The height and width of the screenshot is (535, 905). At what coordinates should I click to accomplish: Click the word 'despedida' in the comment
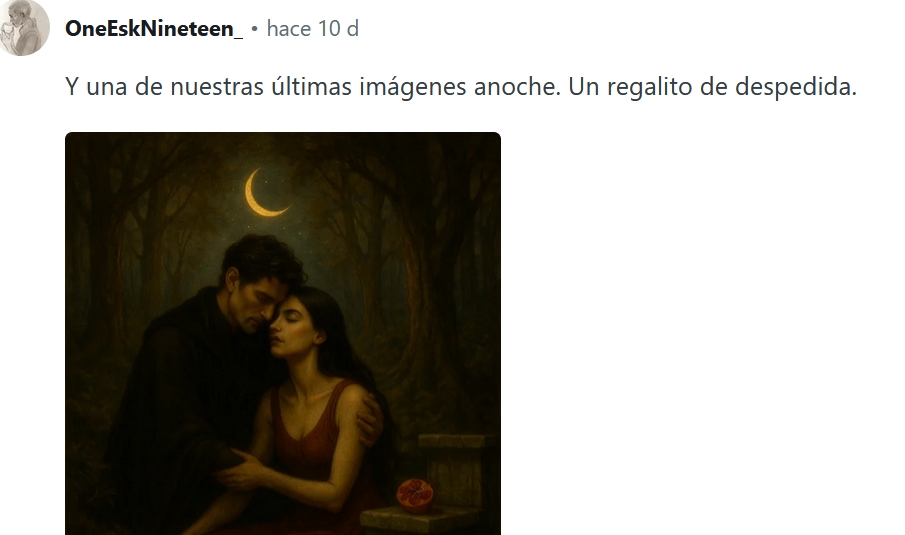point(795,87)
